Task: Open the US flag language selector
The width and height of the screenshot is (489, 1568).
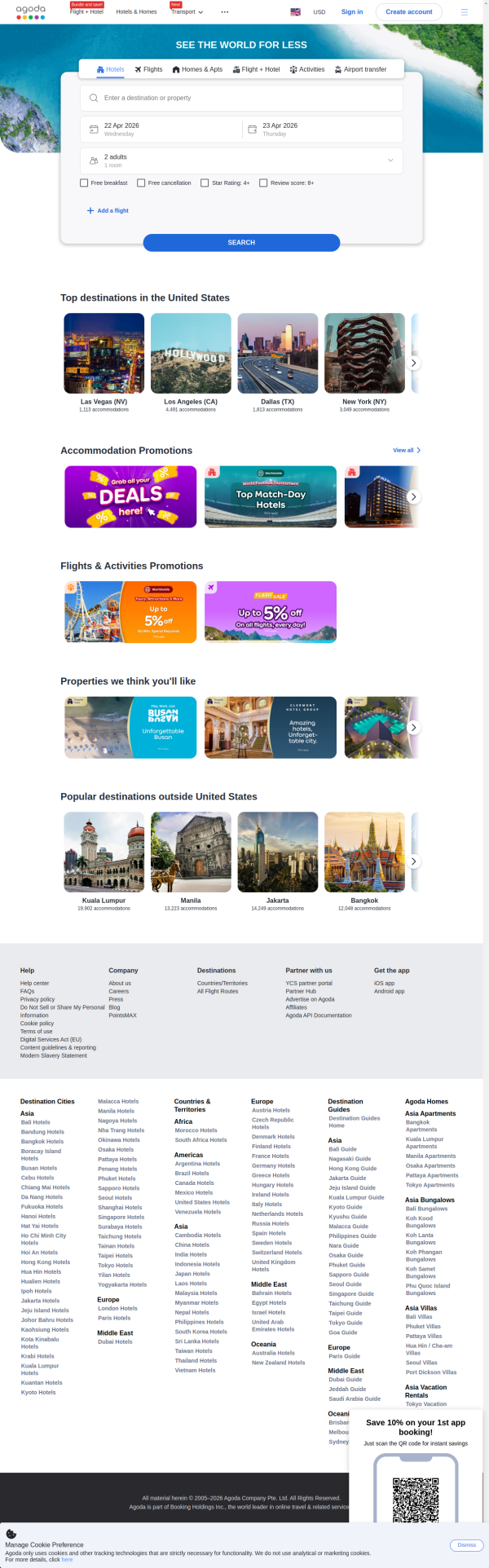Action: (x=295, y=12)
